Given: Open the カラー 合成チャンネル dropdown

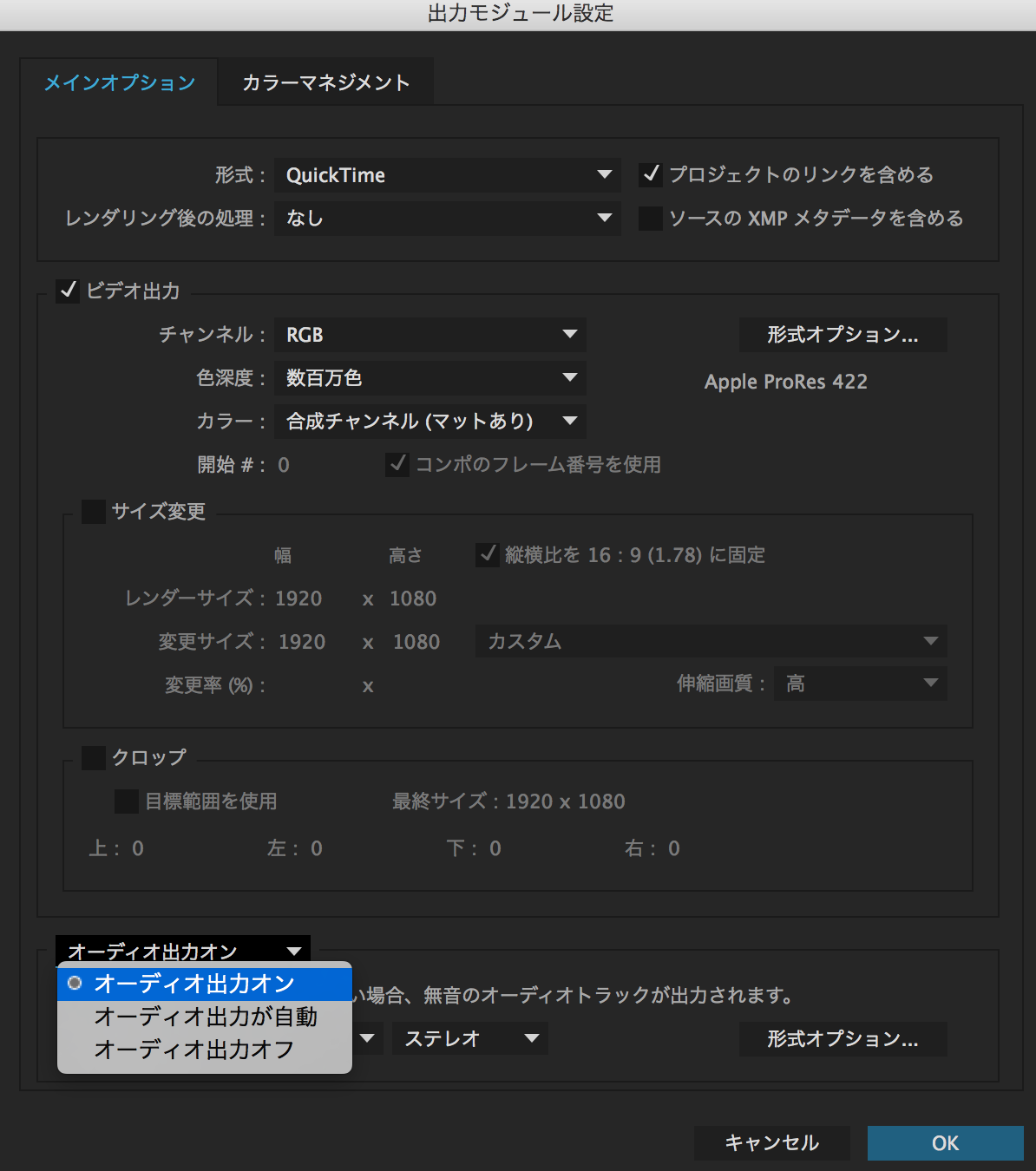Looking at the screenshot, I should [x=429, y=422].
